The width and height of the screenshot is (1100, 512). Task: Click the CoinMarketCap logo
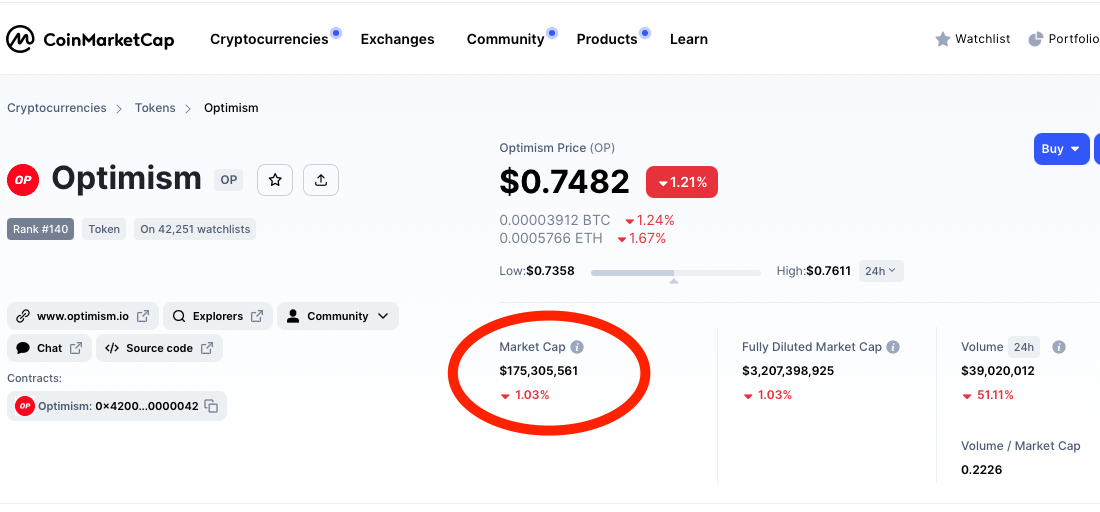coord(91,39)
